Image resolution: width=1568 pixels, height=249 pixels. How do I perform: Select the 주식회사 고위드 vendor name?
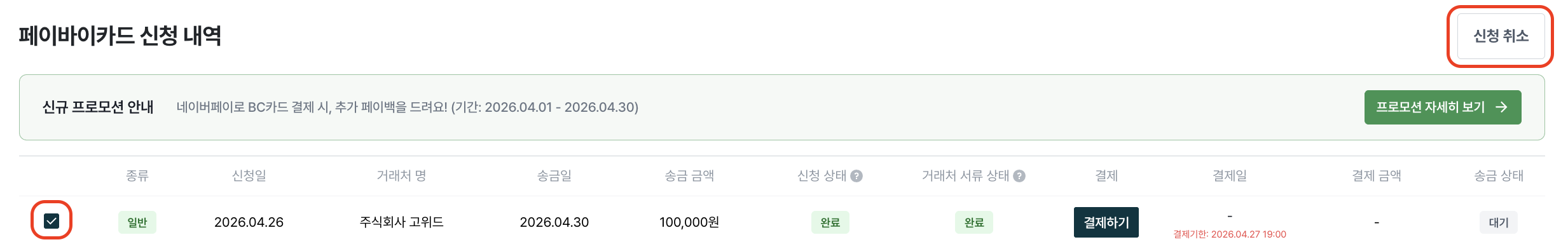pos(401,222)
